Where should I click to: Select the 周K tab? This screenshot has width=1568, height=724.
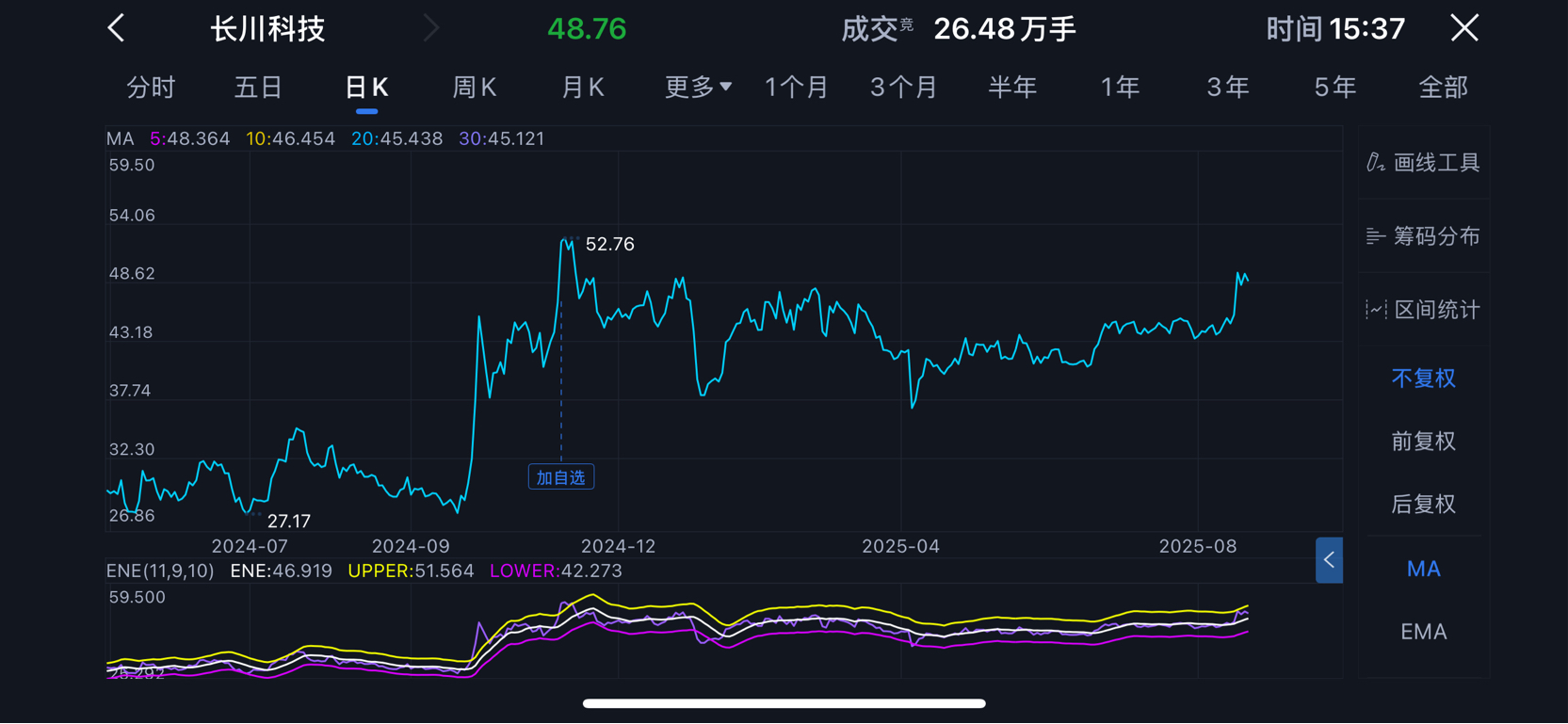[x=474, y=88]
